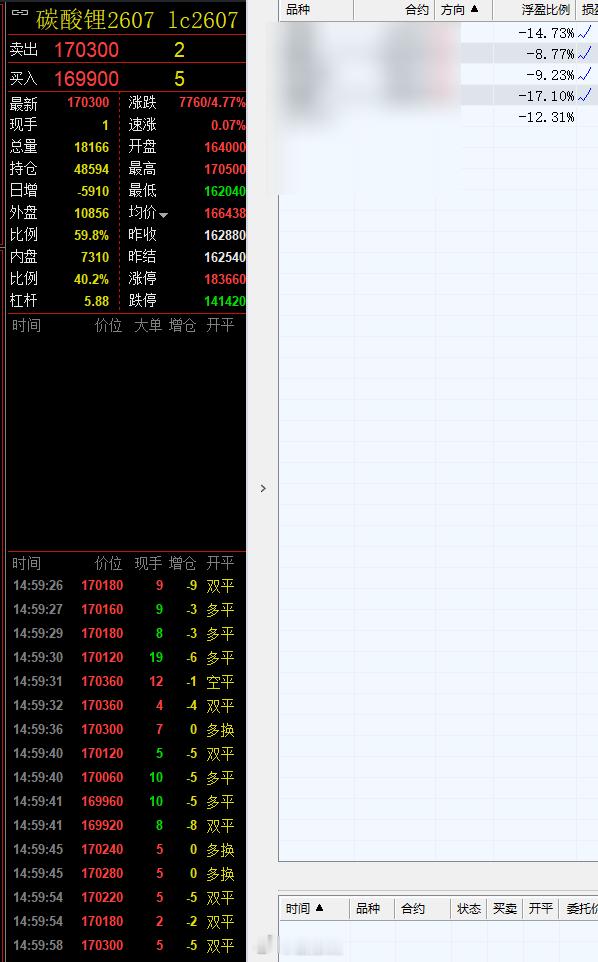Image resolution: width=598 pixels, height=962 pixels.
Task: Click 买卖 header in orders table
Action: (x=505, y=909)
